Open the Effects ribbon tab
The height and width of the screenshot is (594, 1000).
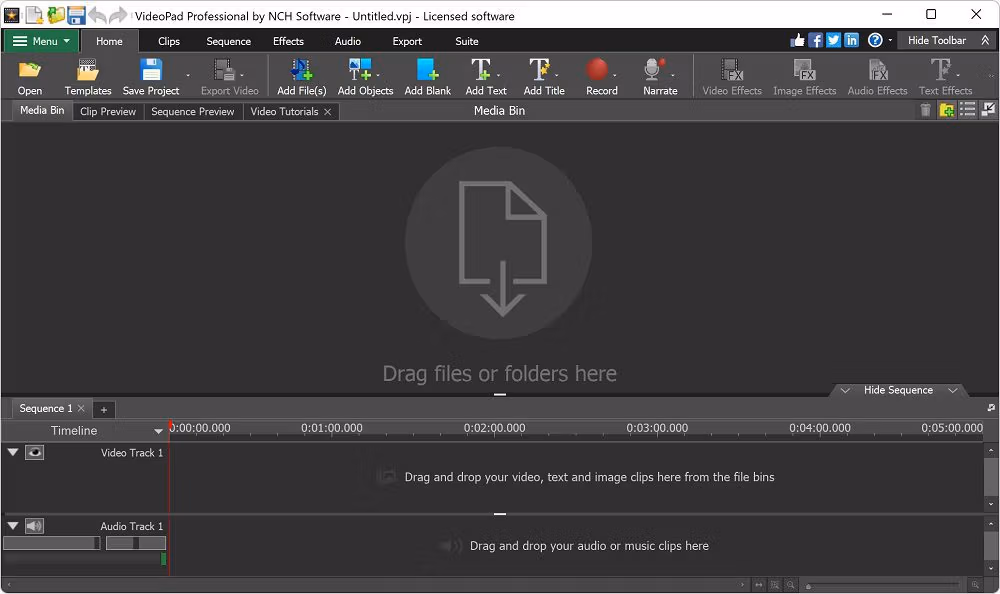click(288, 41)
